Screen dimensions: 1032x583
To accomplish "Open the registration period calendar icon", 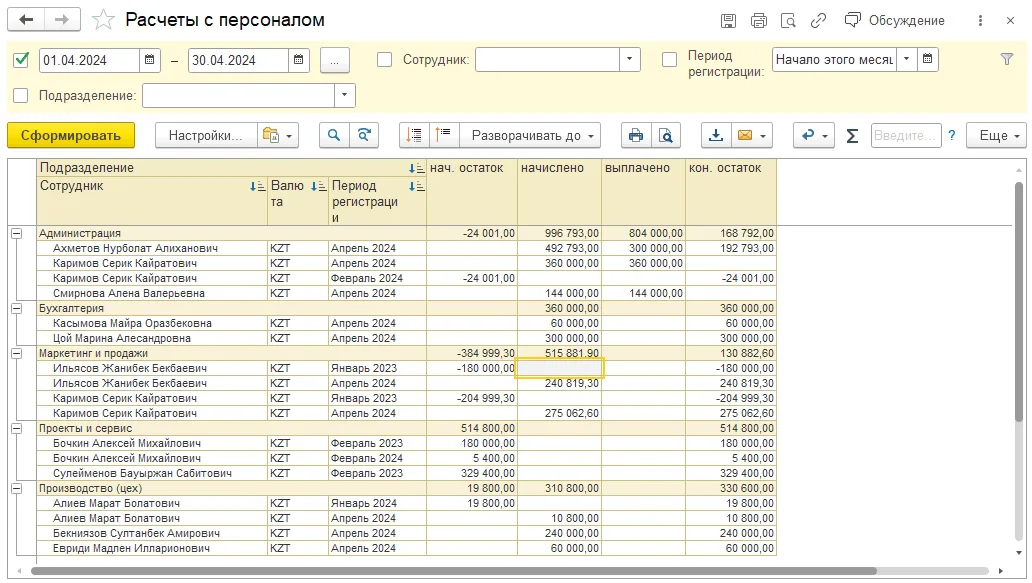I will point(927,59).
